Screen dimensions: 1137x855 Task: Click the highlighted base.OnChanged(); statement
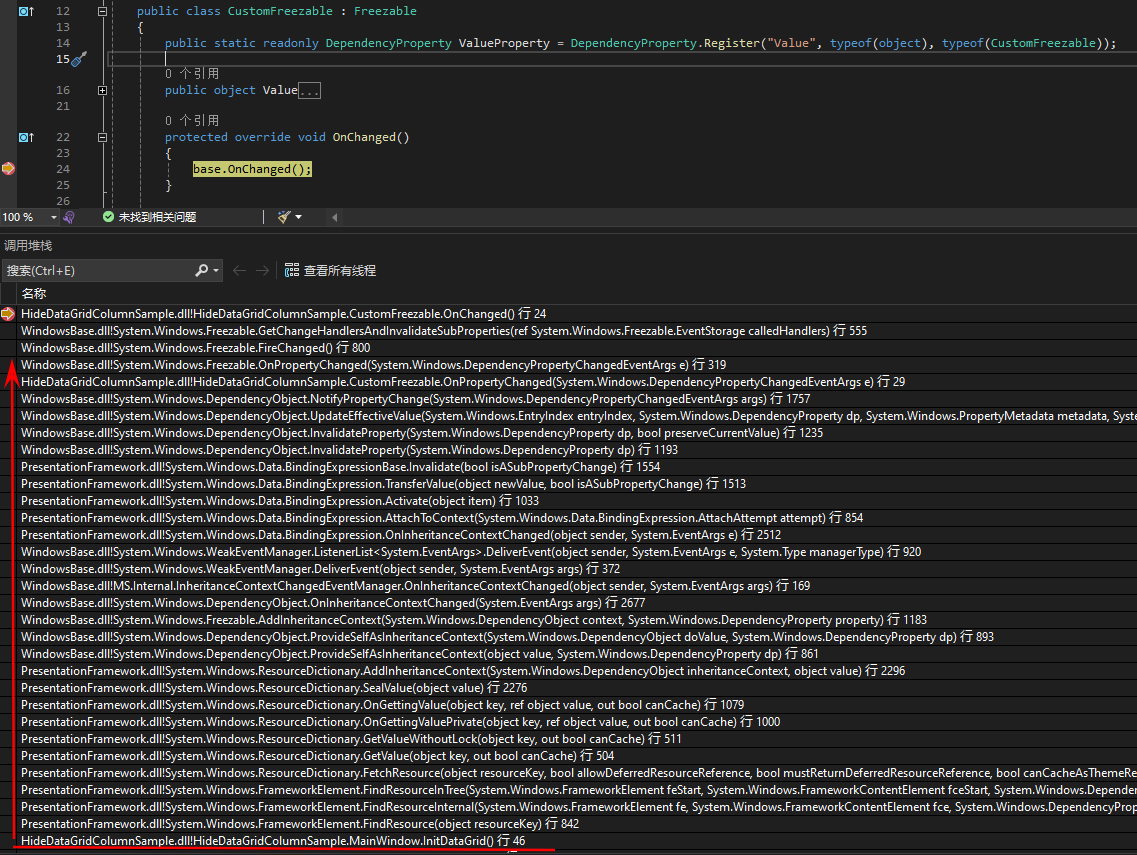(252, 169)
